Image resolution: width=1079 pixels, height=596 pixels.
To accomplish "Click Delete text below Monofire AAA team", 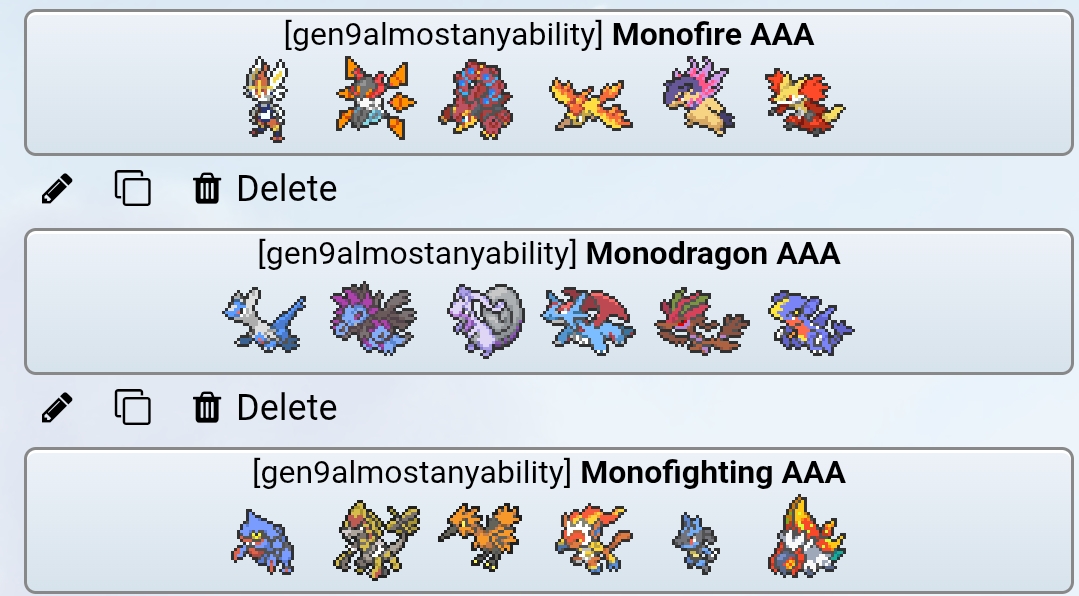I will click(x=287, y=189).
